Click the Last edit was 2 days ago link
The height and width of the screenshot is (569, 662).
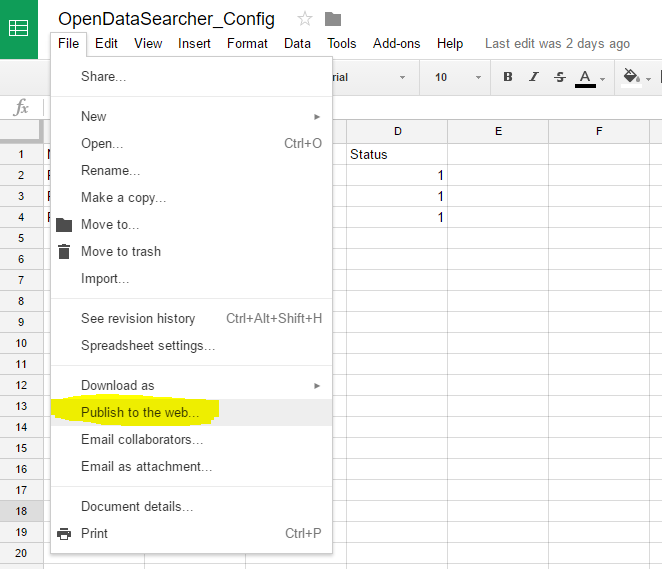[557, 43]
